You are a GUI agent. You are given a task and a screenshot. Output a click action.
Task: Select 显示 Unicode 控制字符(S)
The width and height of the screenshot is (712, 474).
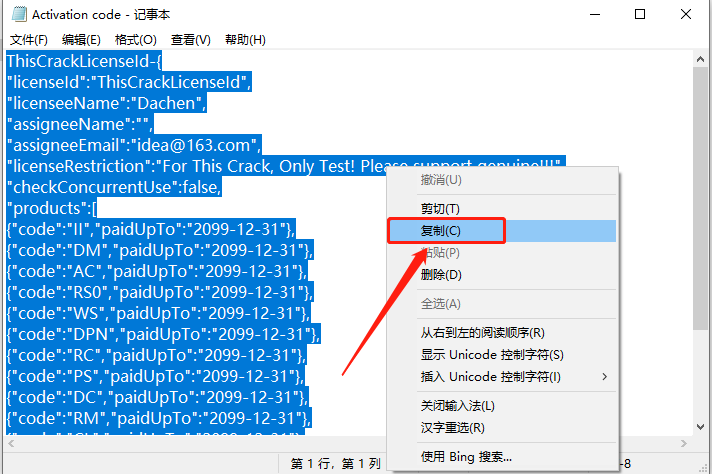click(503, 355)
